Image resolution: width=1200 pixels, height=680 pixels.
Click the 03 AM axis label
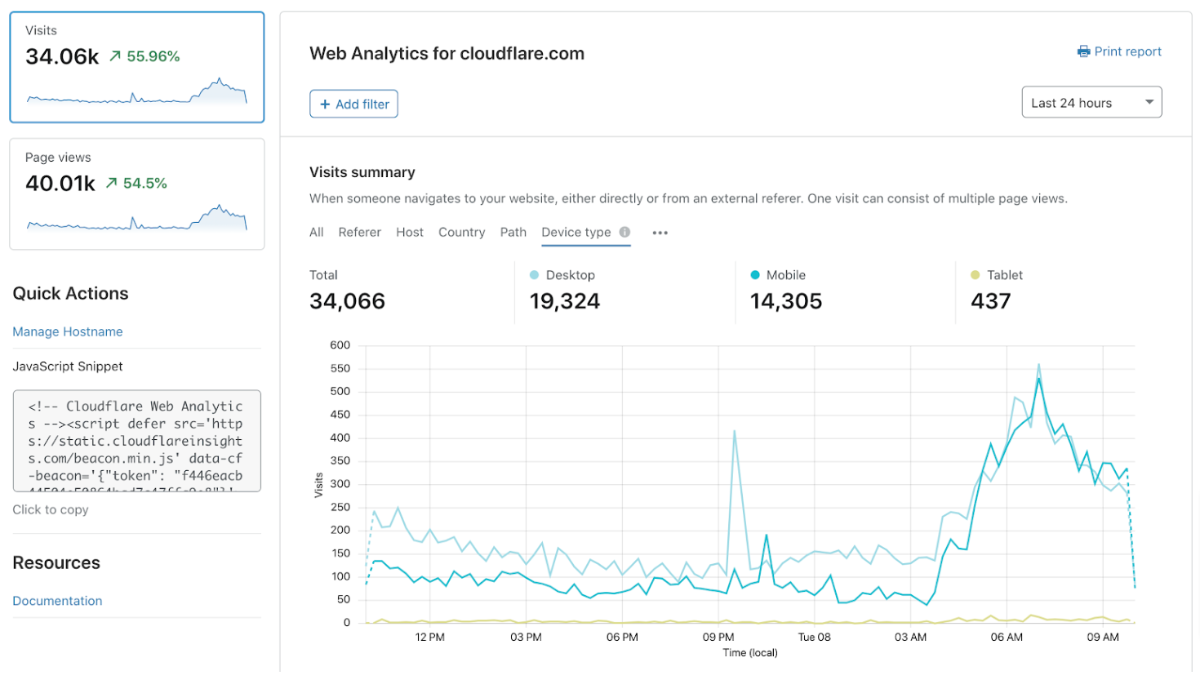tap(911, 637)
